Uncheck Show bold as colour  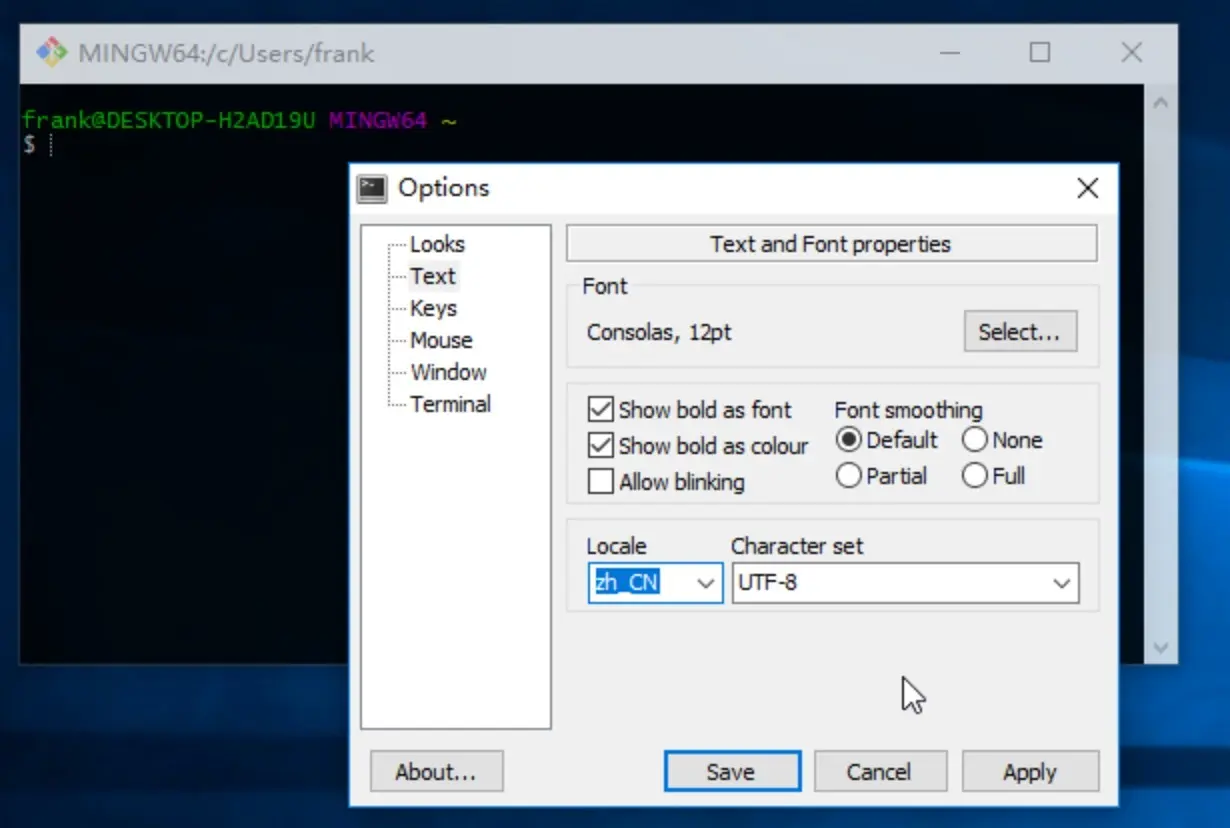[x=601, y=446]
